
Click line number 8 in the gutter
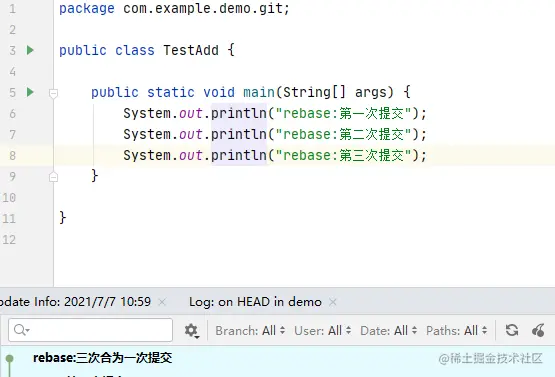[x=13, y=155]
